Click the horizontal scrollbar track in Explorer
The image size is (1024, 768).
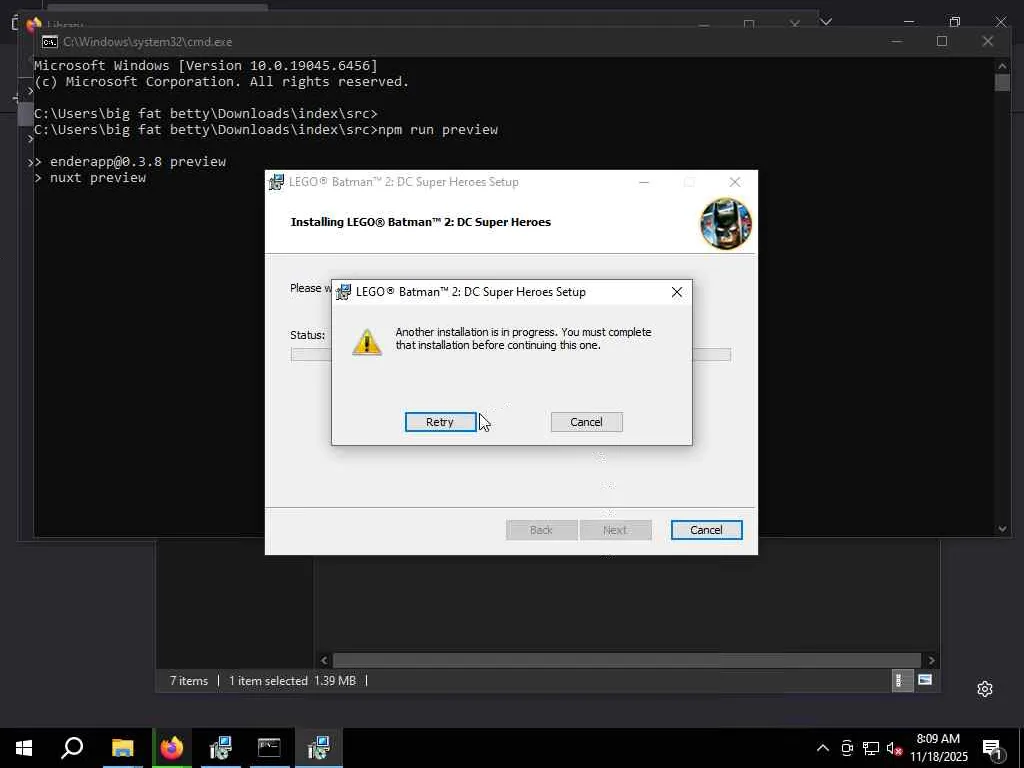tap(627, 660)
